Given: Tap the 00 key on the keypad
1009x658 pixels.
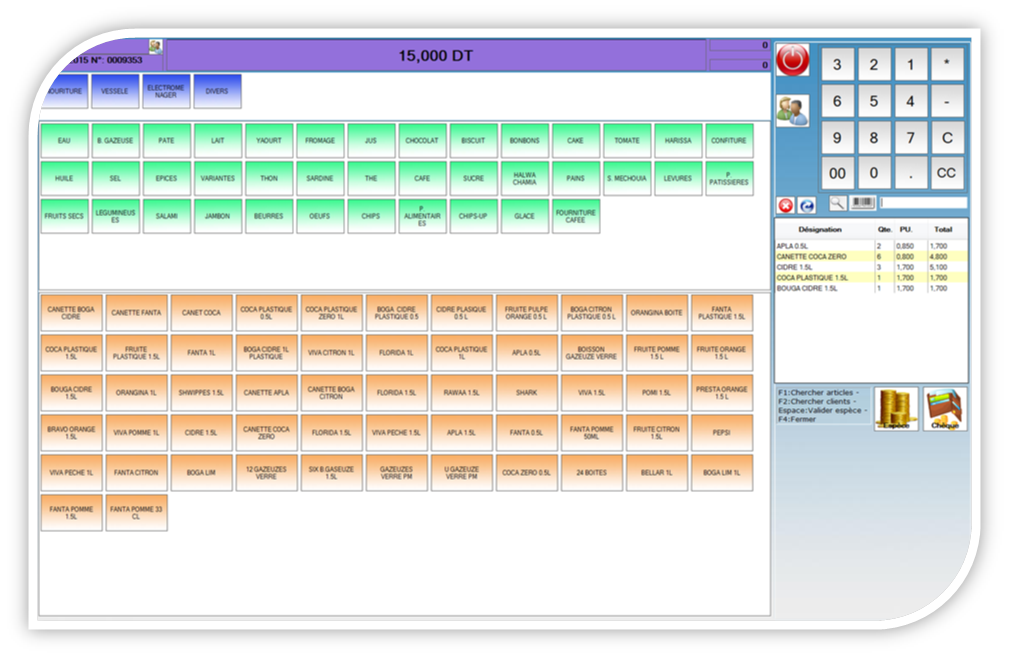Looking at the screenshot, I should (x=837, y=173).
